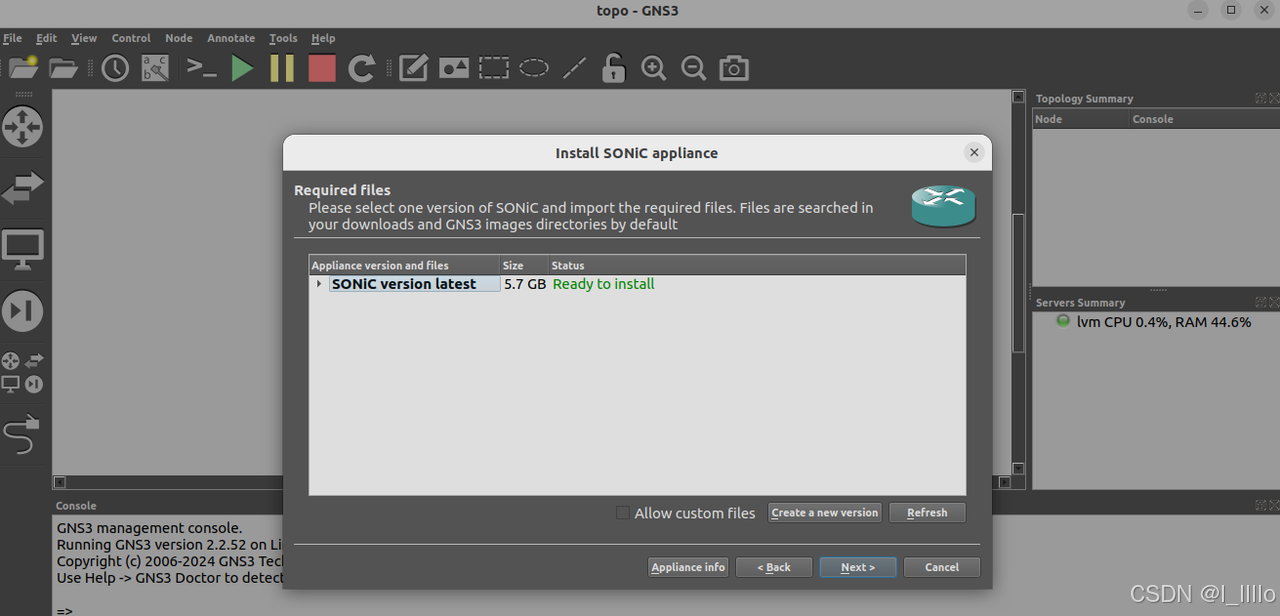The height and width of the screenshot is (616, 1280).
Task: Open the Edit menu
Action: [46, 38]
